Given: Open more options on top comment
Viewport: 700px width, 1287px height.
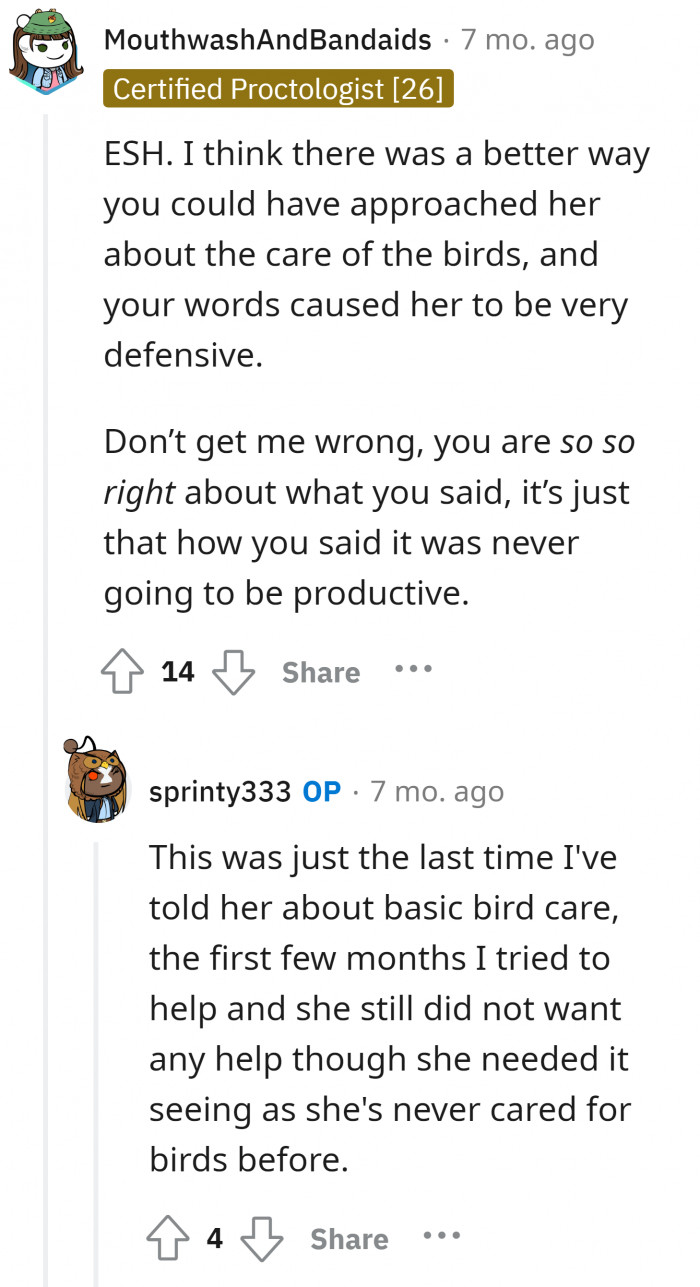Looking at the screenshot, I should (412, 670).
